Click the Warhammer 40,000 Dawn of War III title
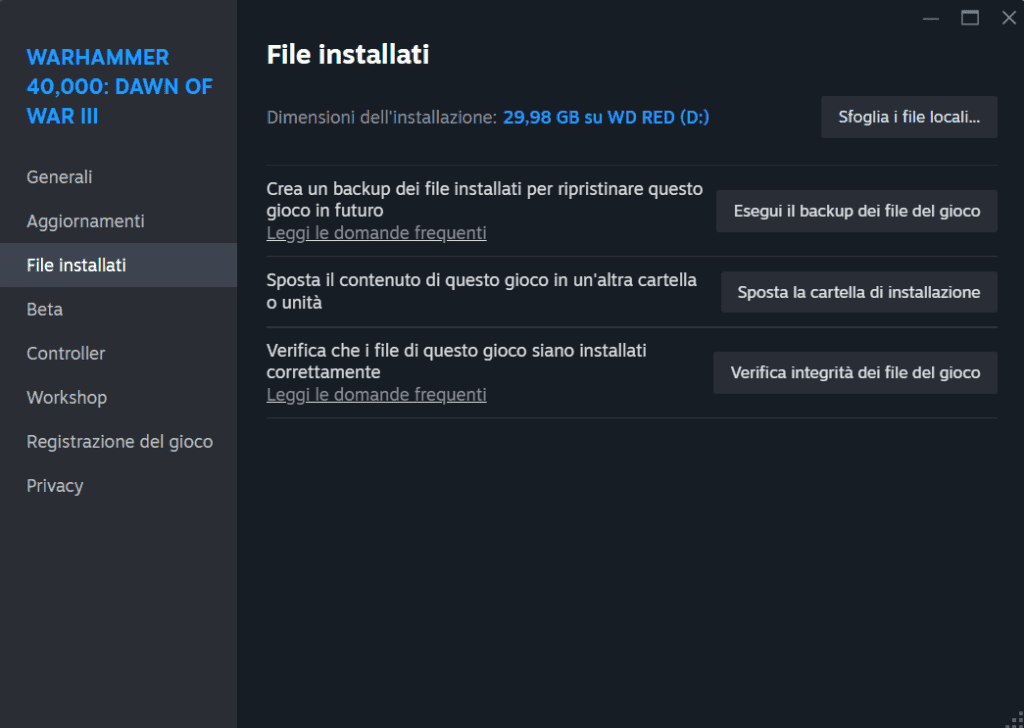This screenshot has height=728, width=1024. coord(118,87)
